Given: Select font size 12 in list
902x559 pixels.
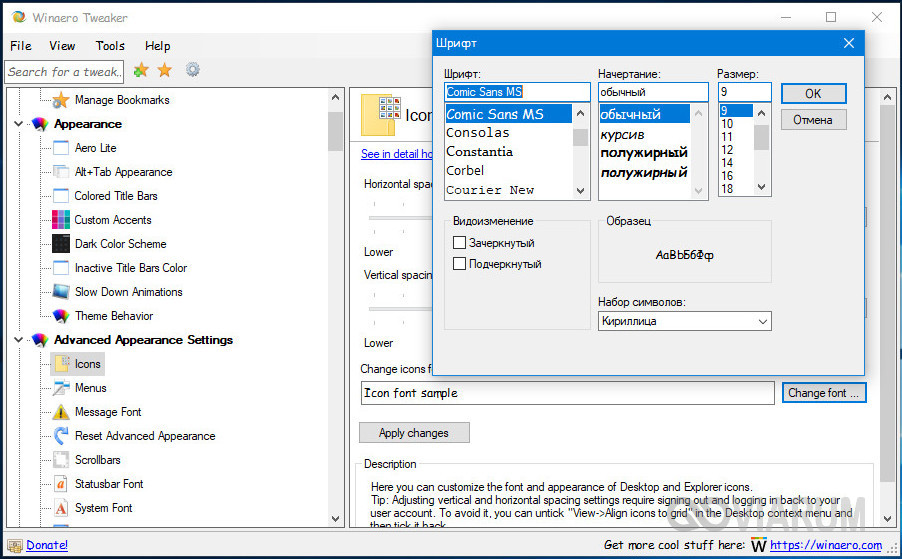Looking at the screenshot, I should 728,150.
